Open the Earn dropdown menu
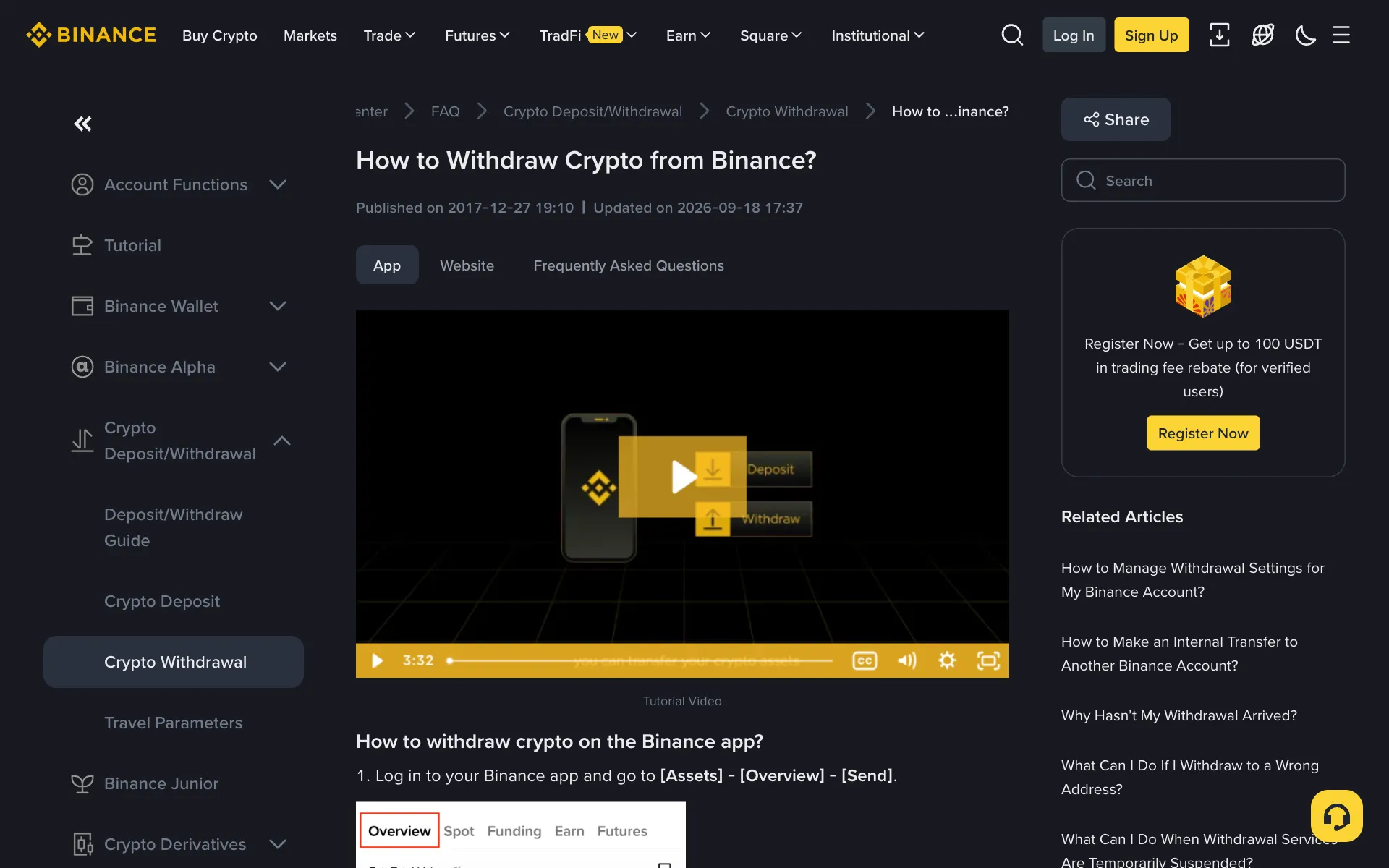The image size is (1389, 868). coord(688,35)
